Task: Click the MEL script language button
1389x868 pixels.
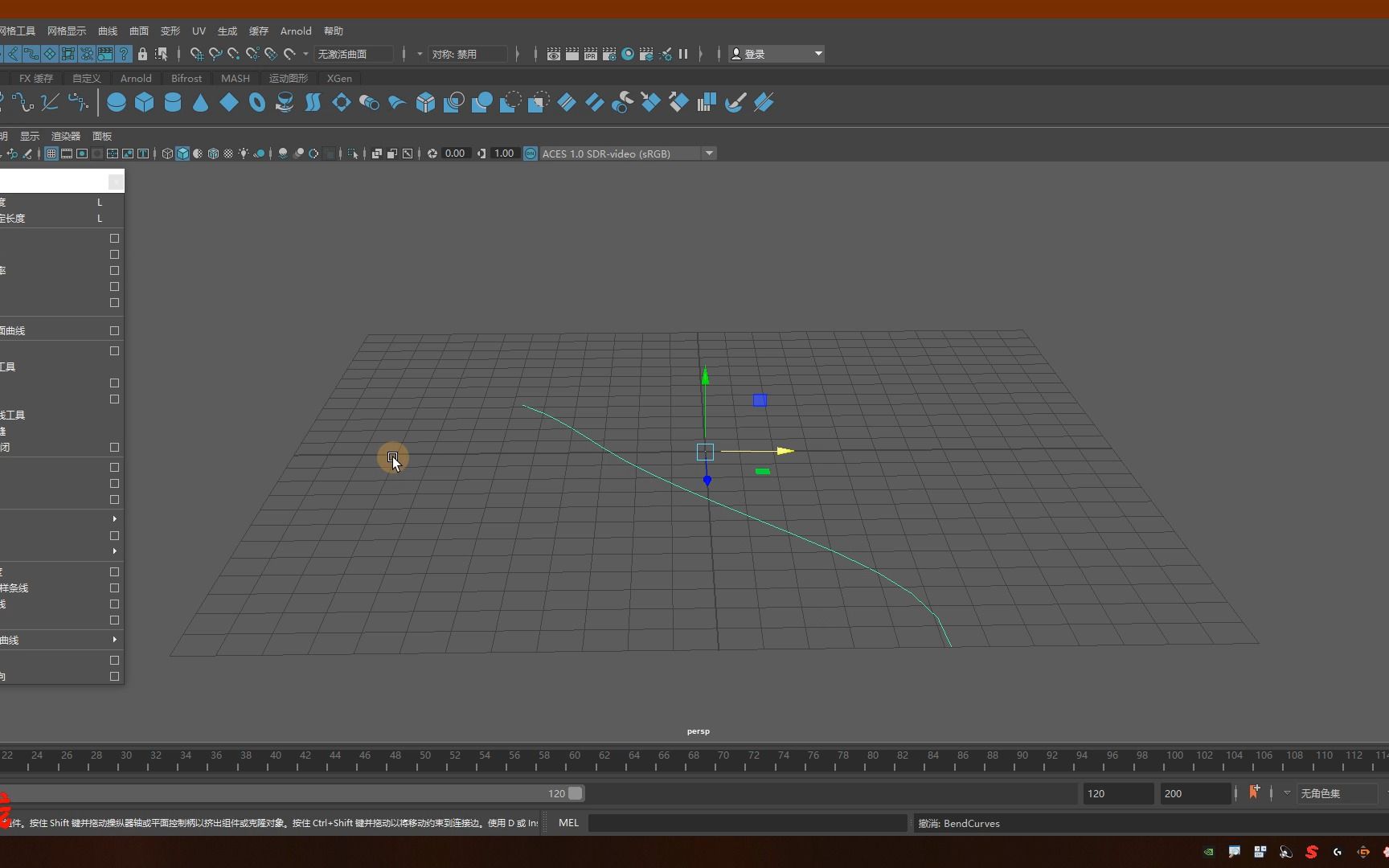Action: click(x=568, y=823)
